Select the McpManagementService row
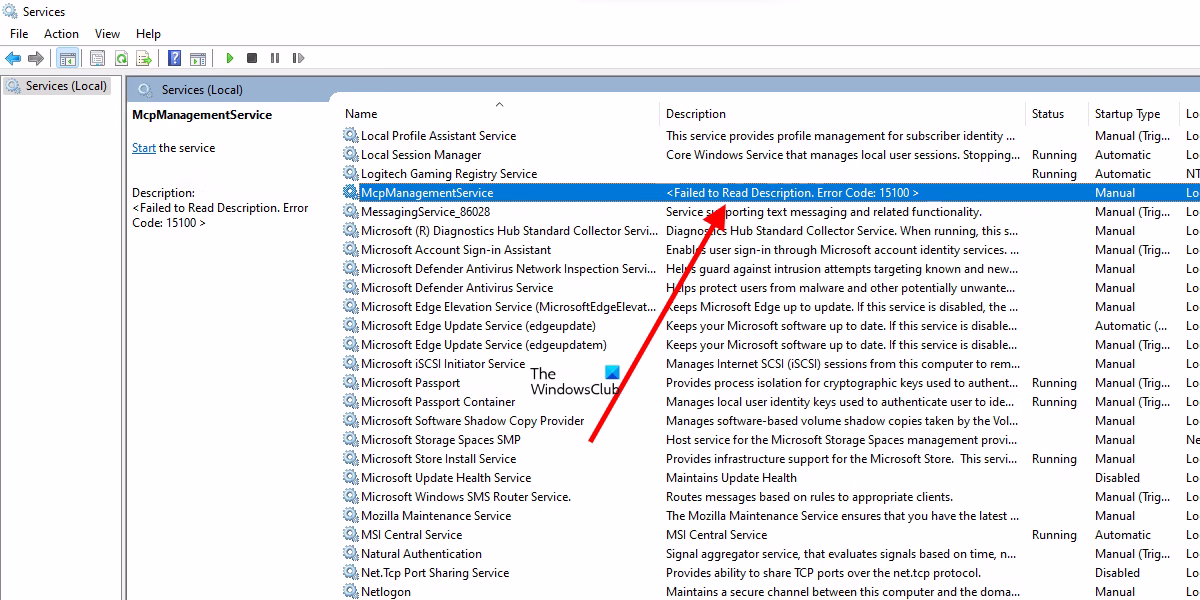The width and height of the screenshot is (1200, 600). pyautogui.click(x=430, y=192)
